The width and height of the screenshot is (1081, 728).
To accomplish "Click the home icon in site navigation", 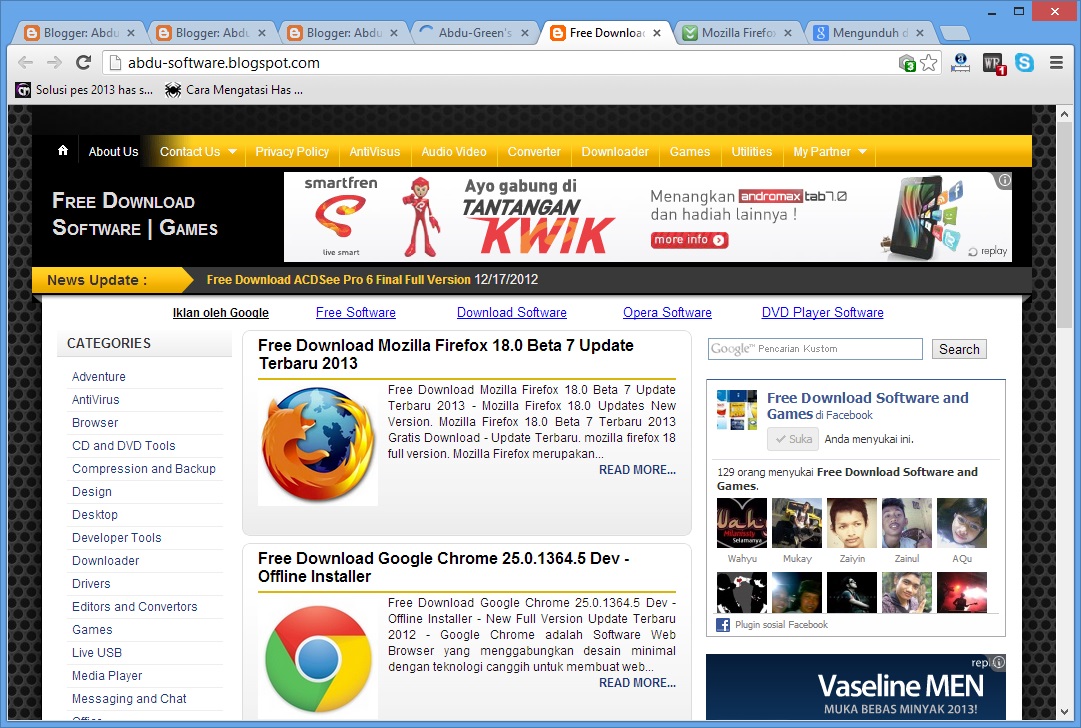I will 63,150.
